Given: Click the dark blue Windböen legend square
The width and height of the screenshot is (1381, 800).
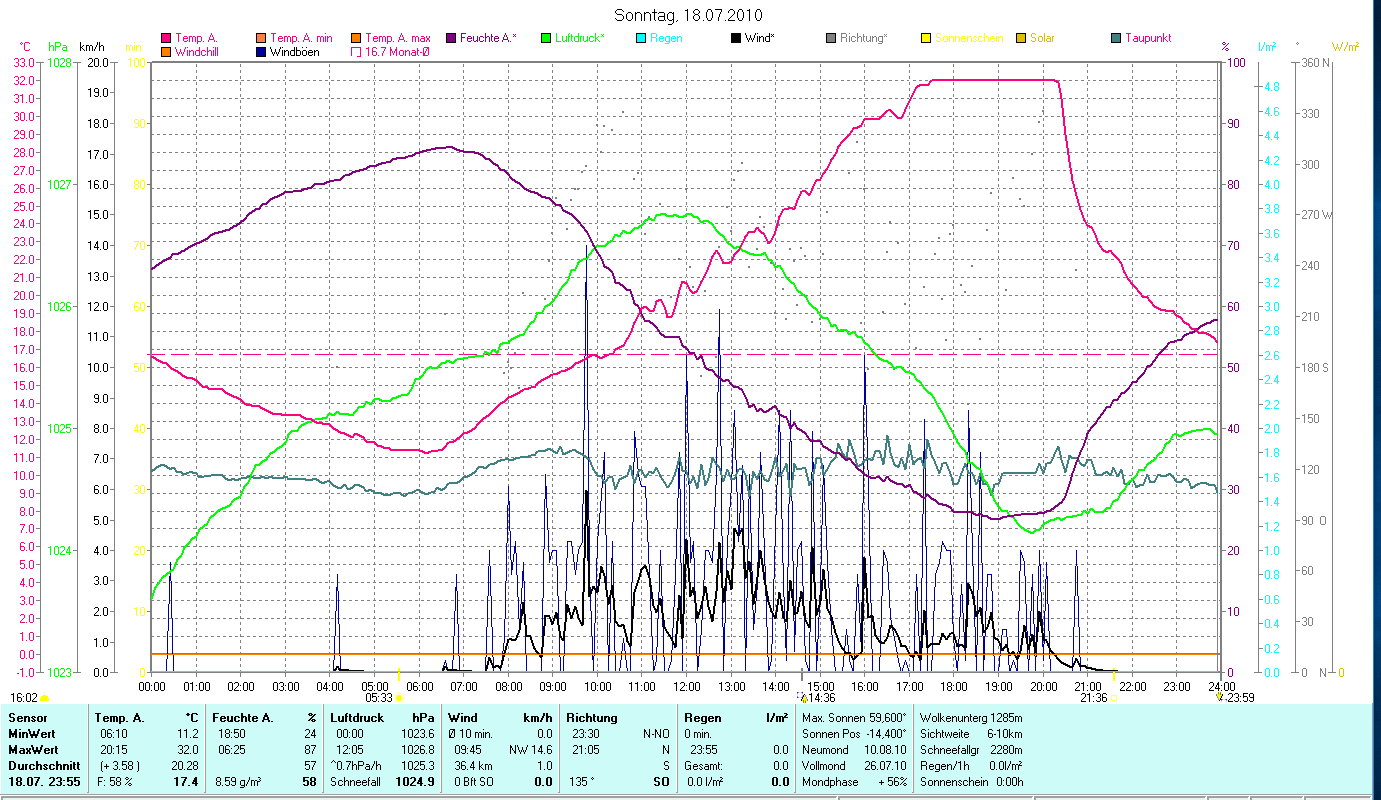Looking at the screenshot, I should (x=262, y=52).
